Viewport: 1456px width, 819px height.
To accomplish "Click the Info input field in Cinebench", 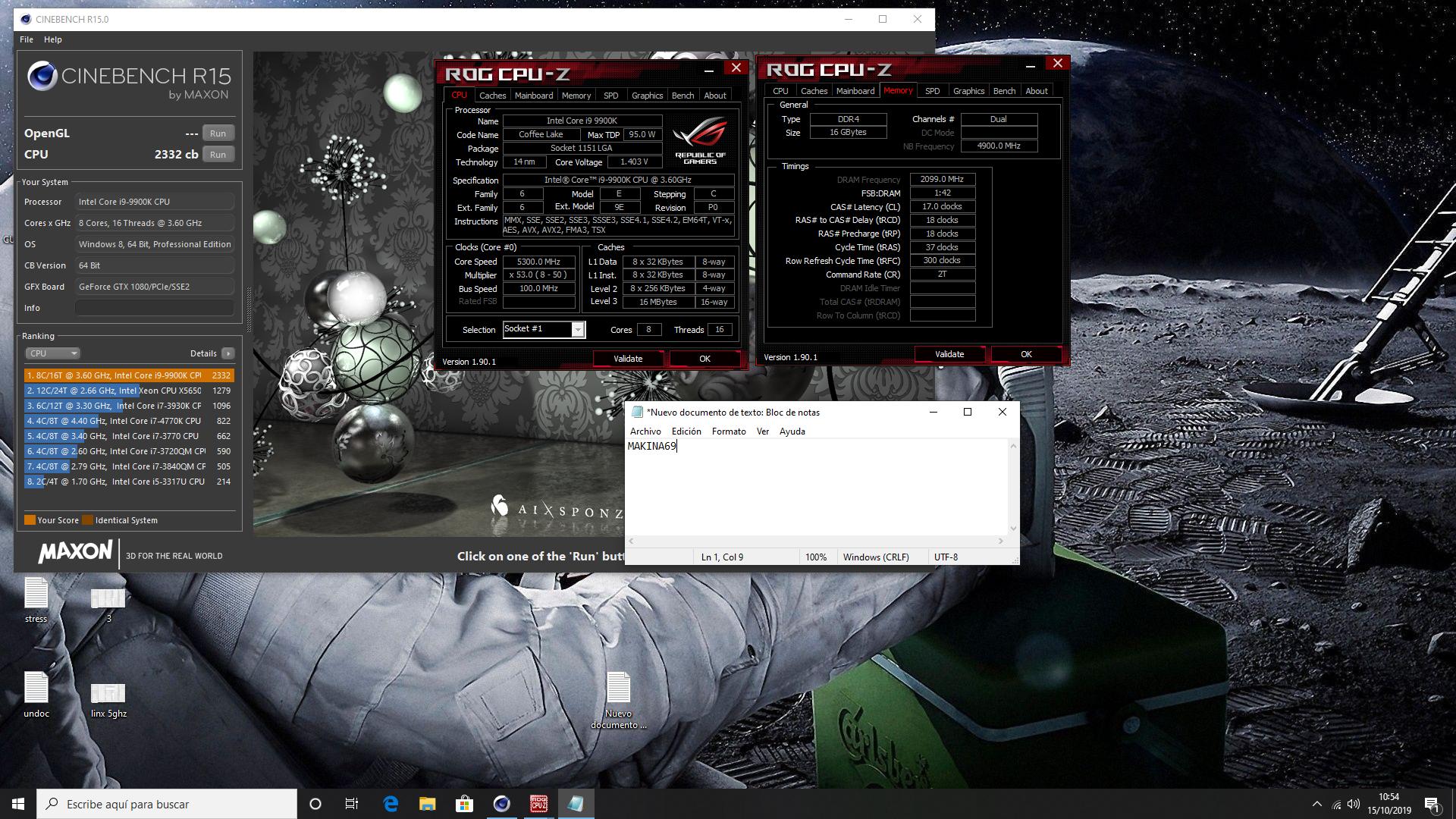I will coord(154,308).
